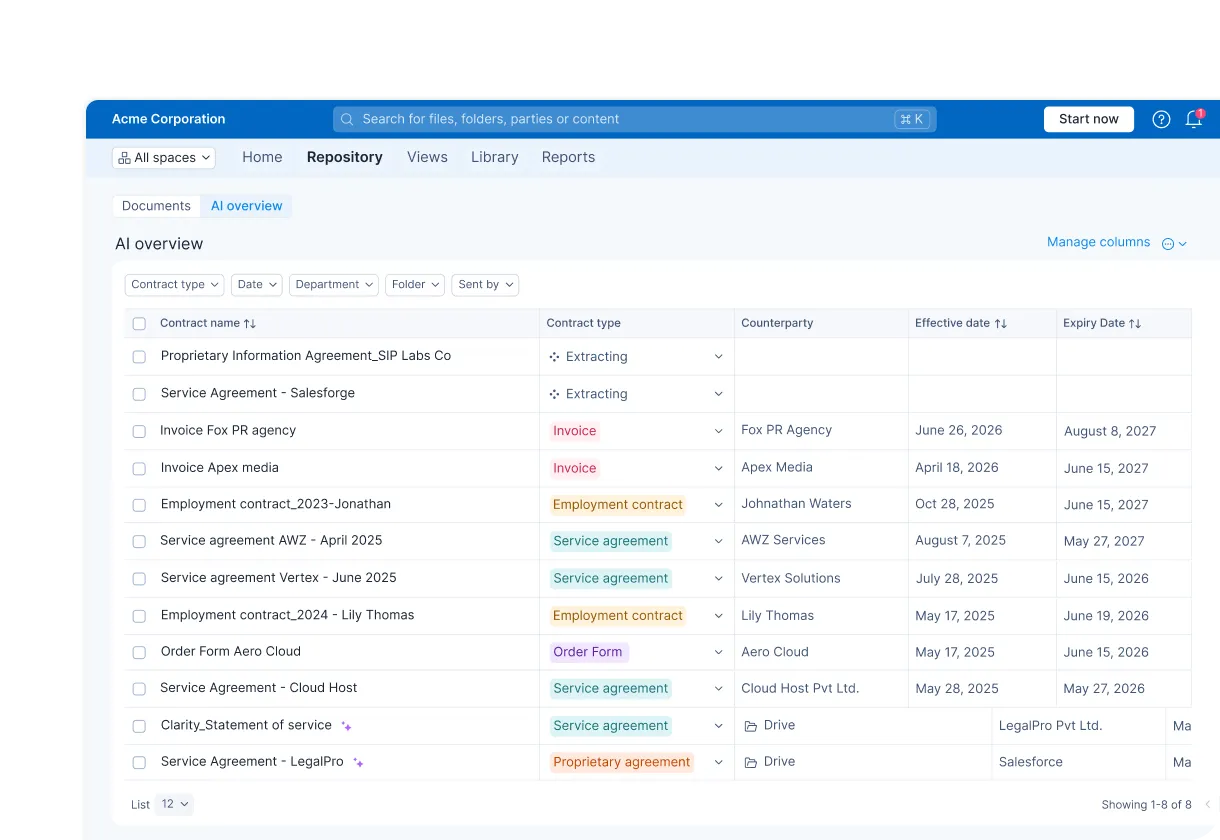1220x840 pixels.
Task: Select the Invoice Fox PR agency checkbox
Action: pyautogui.click(x=139, y=431)
